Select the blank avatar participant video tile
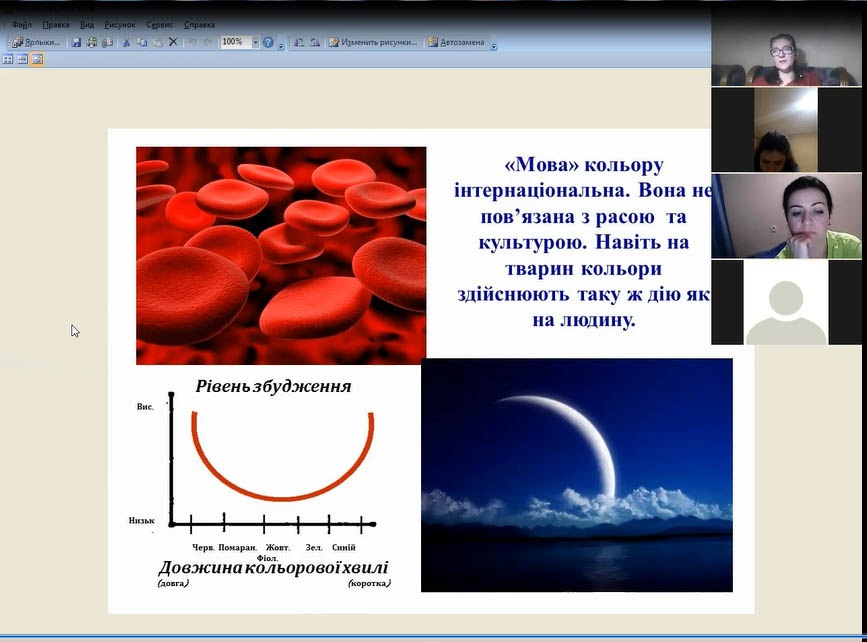Image resolution: width=867 pixels, height=642 pixels. coord(786,304)
